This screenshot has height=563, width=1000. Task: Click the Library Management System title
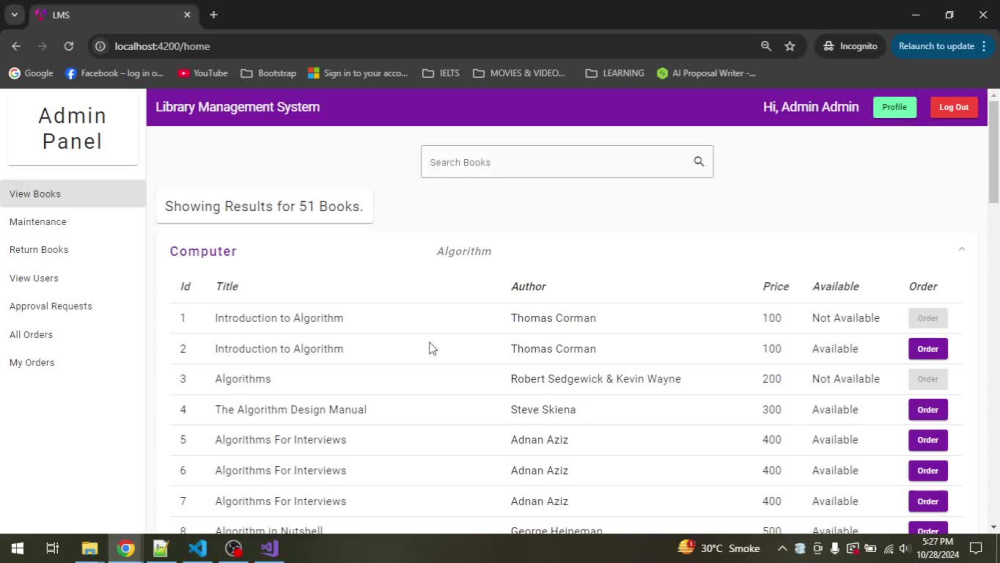point(237,107)
